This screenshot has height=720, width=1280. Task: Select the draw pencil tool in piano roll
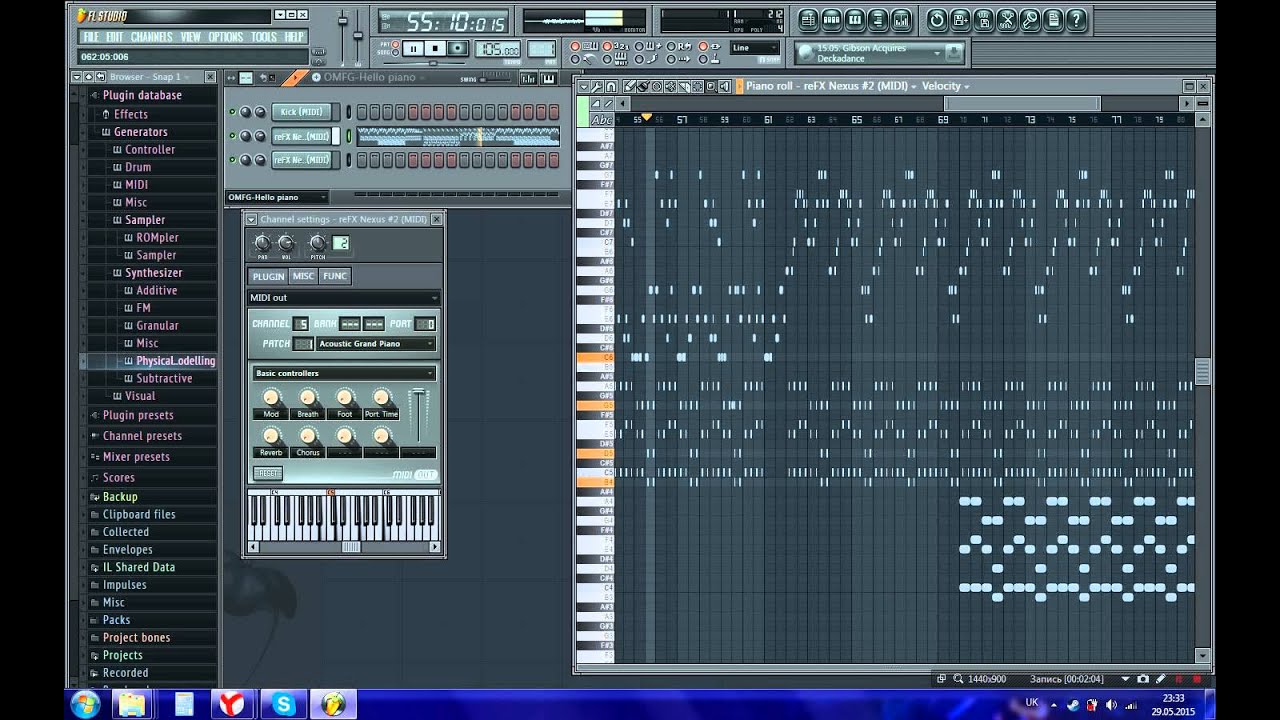630,87
